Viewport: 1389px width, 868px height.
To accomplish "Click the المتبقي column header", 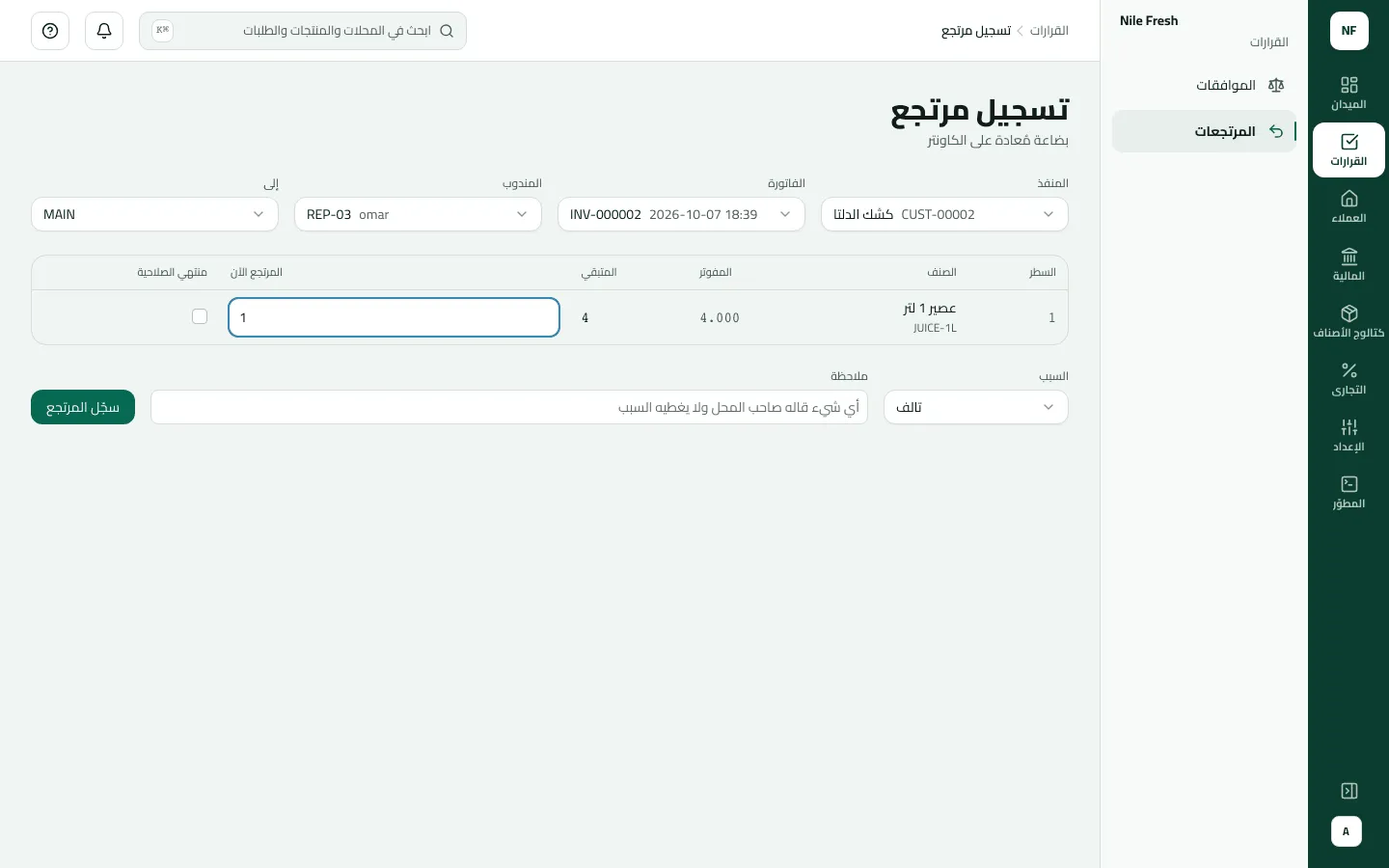I will click(x=599, y=272).
